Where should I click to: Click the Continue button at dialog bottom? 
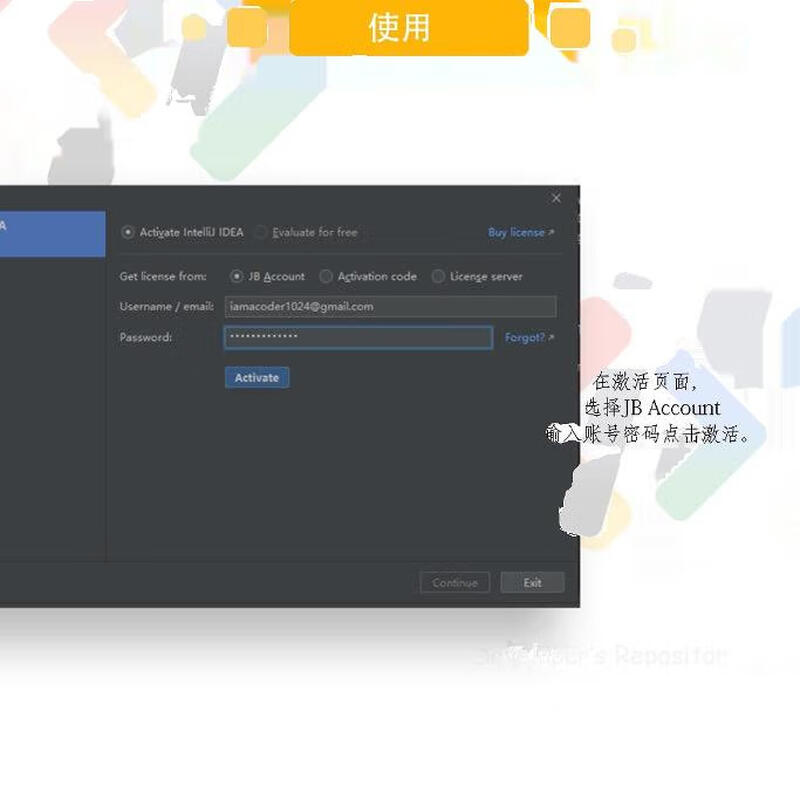pos(455,583)
